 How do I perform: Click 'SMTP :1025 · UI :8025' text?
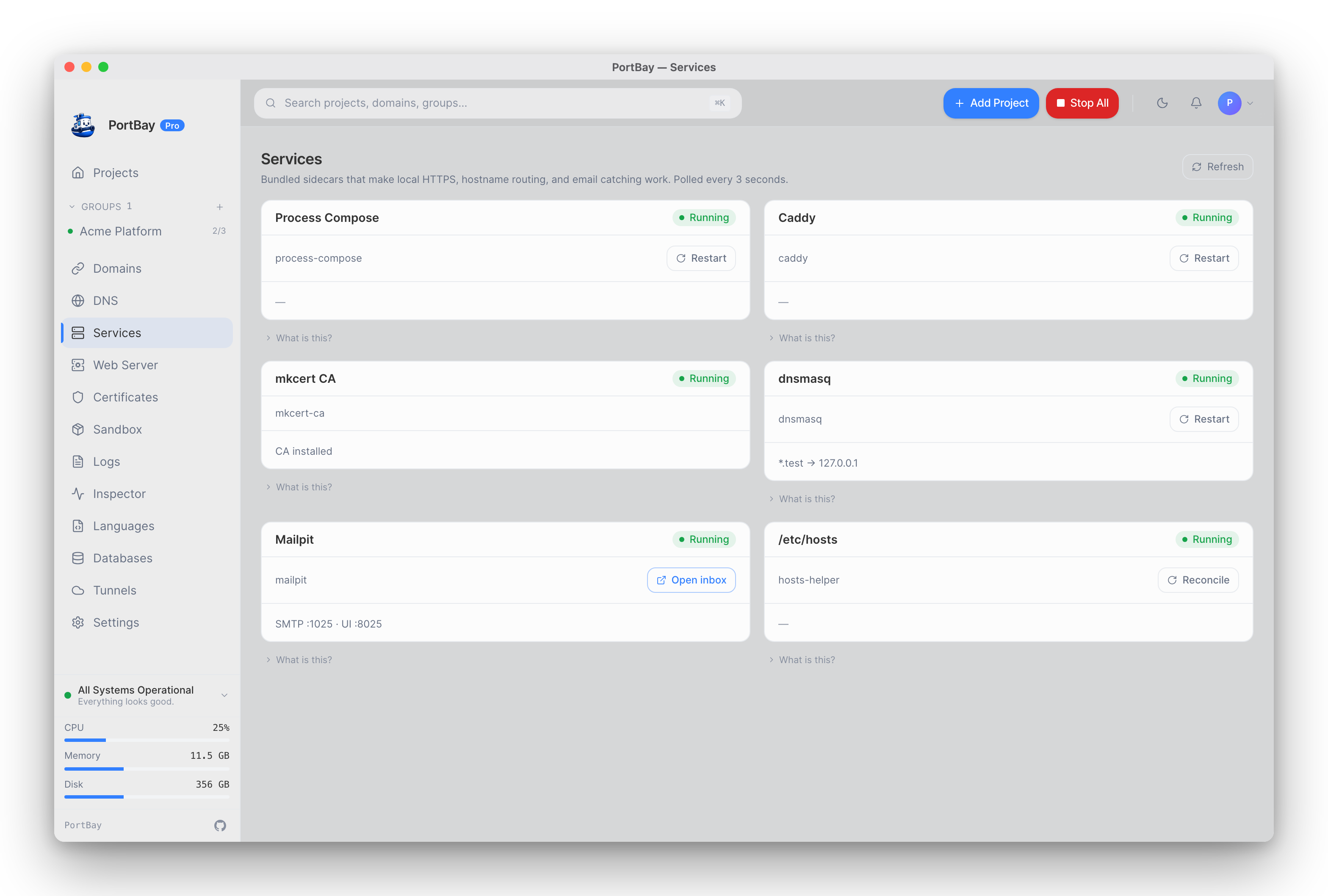[x=329, y=624]
